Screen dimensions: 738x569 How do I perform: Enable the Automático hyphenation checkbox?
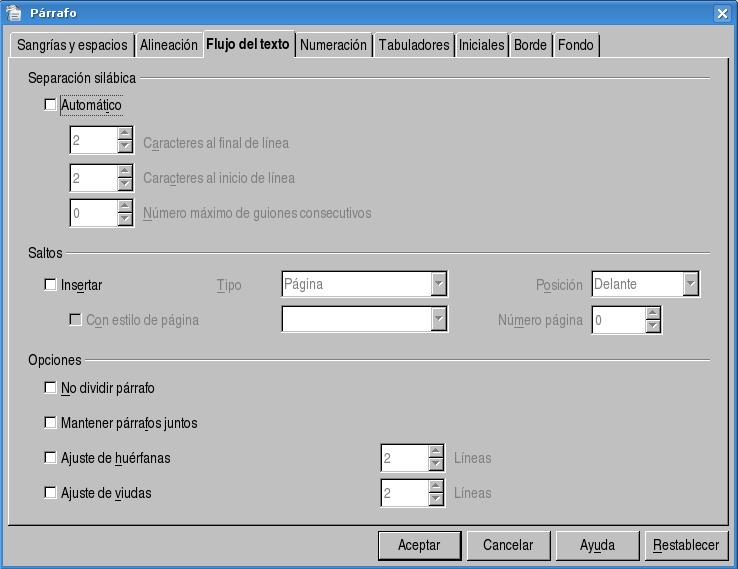coord(51,105)
